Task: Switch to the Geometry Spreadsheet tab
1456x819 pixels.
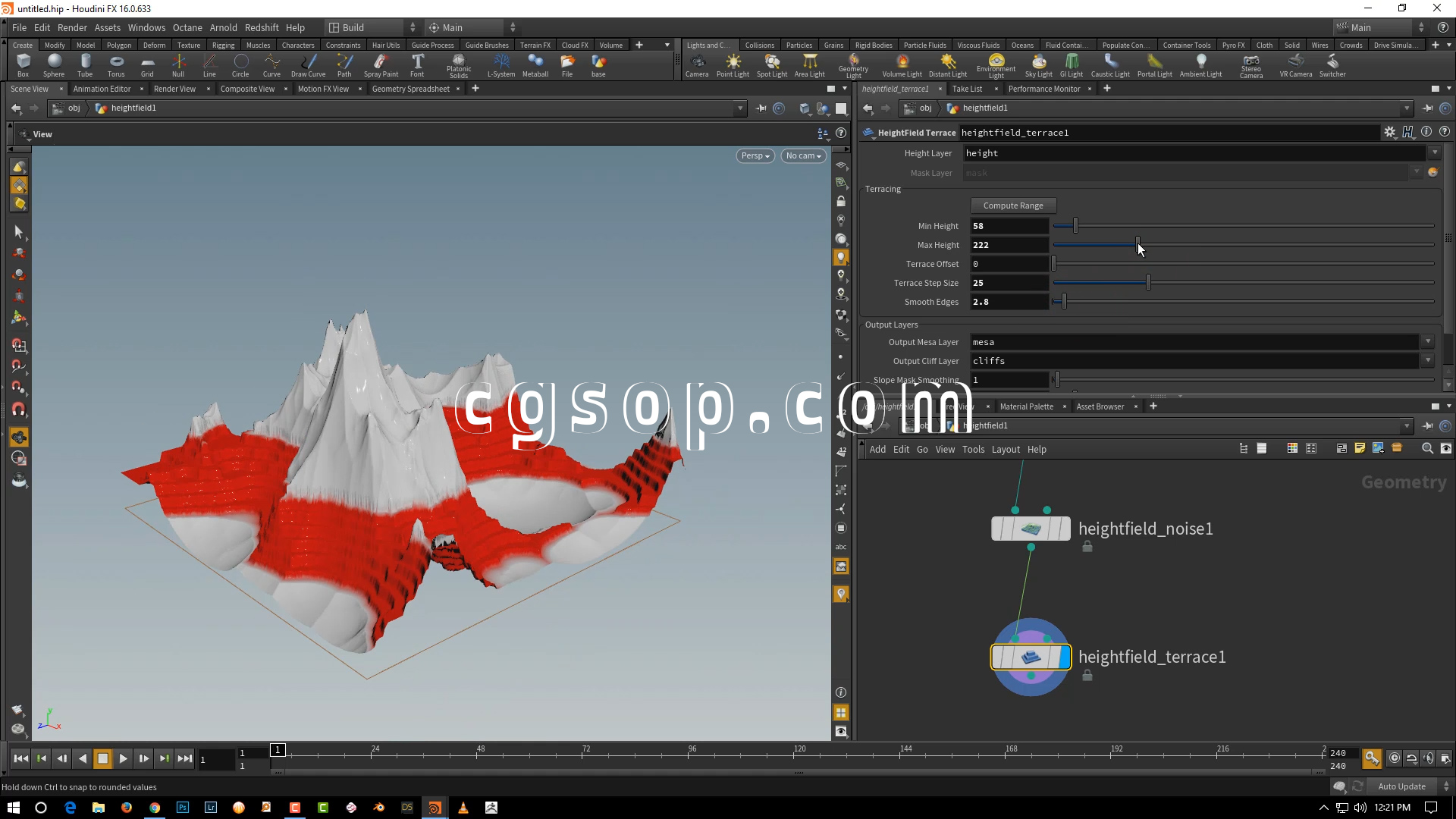Action: (x=410, y=89)
